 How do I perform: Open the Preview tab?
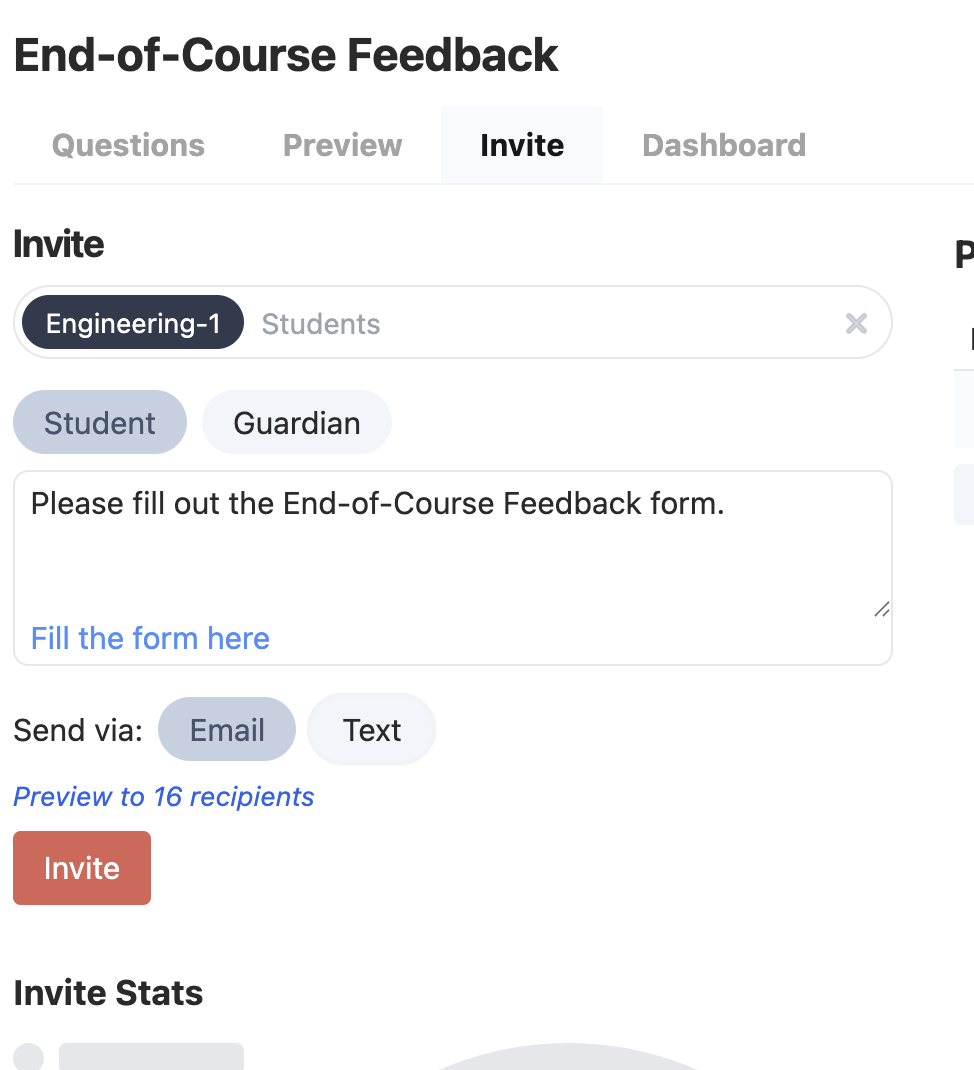coord(342,145)
